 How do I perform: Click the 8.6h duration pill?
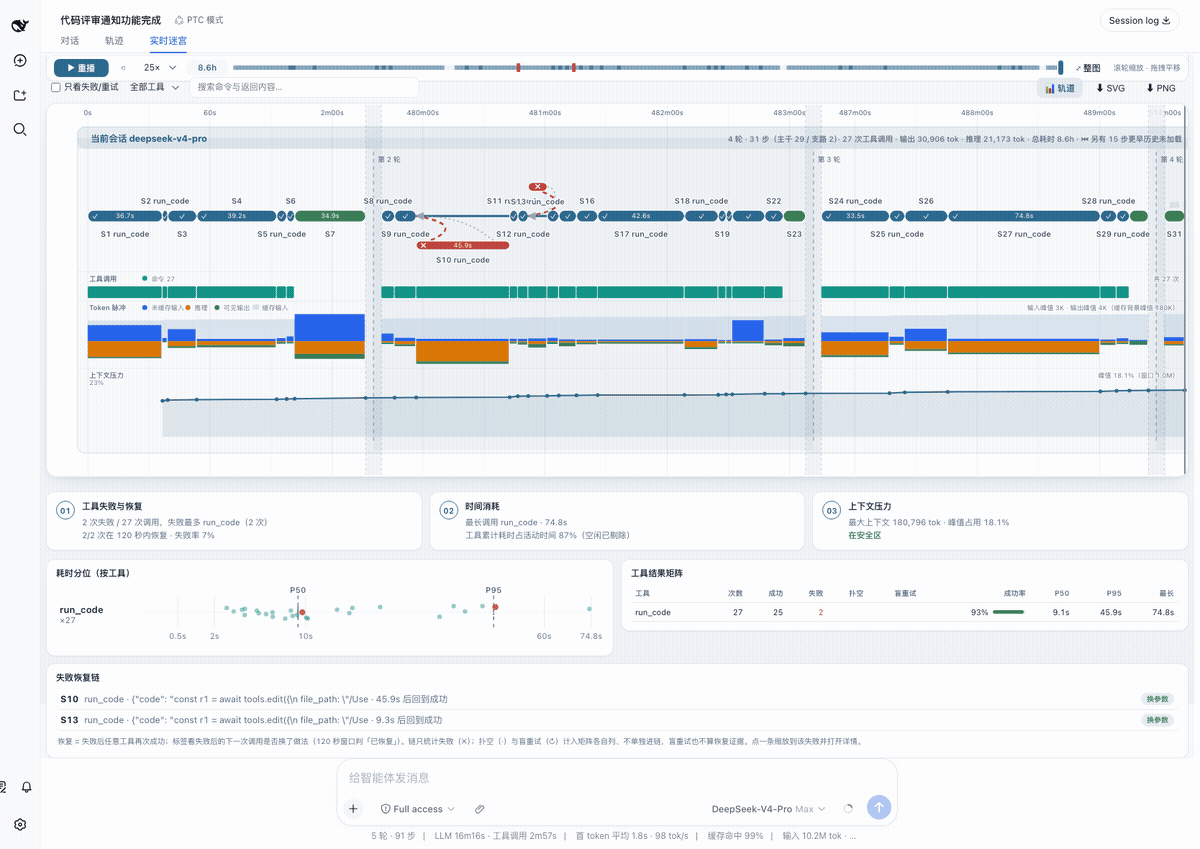[x=207, y=67]
